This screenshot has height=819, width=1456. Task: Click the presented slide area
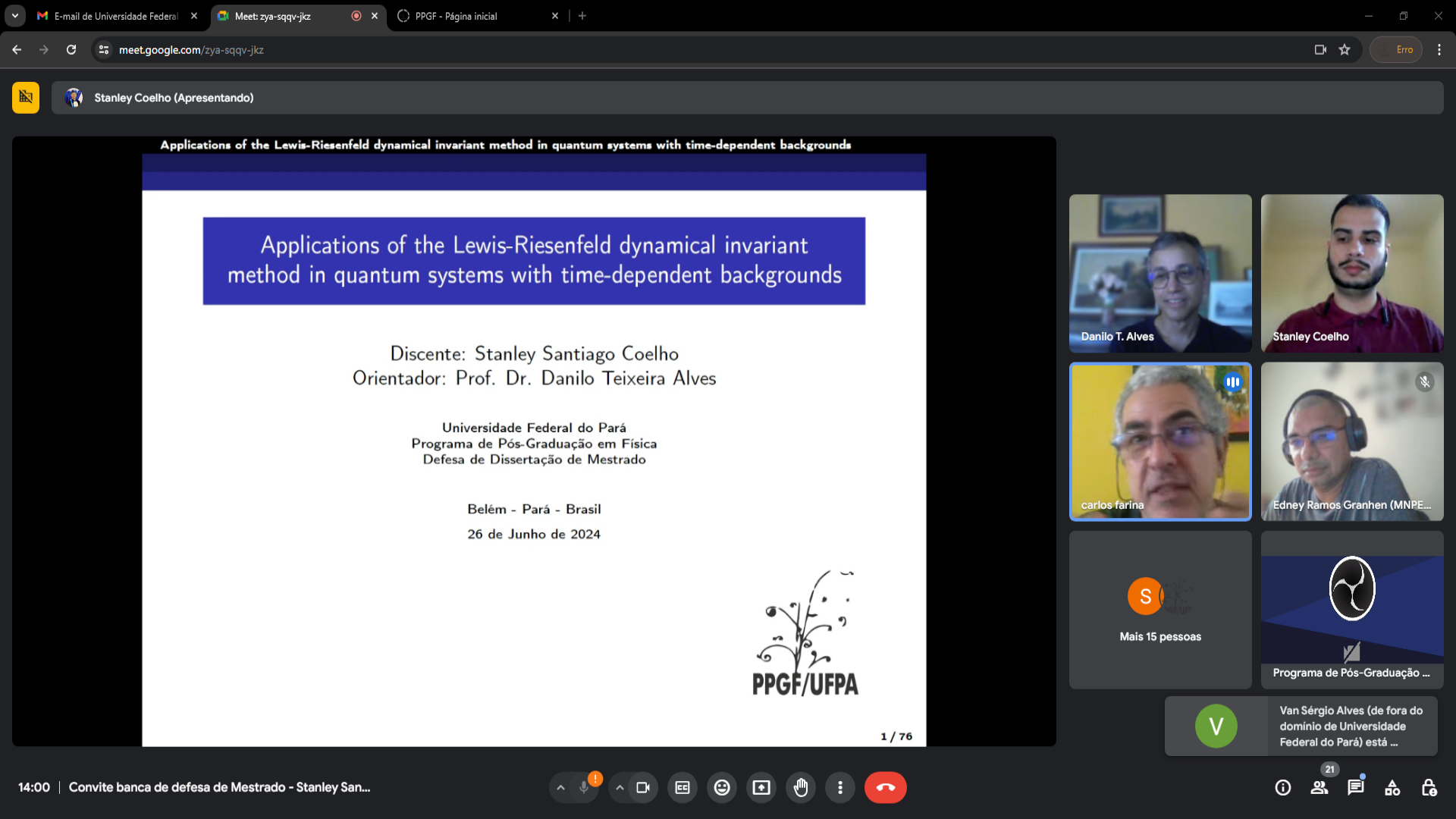click(534, 441)
